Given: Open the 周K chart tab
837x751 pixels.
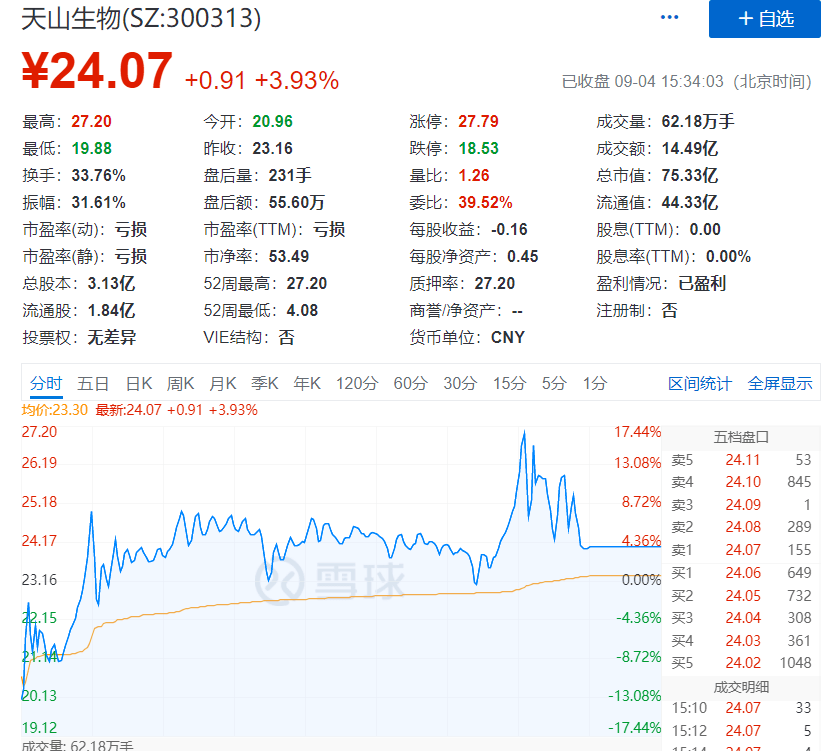Looking at the screenshot, I should point(180,383).
